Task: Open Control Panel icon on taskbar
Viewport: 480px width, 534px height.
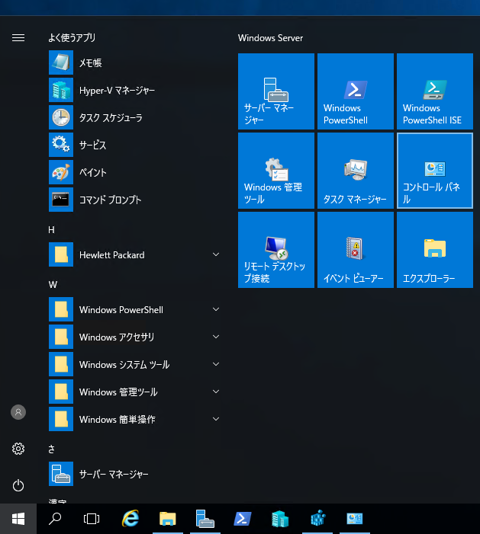Action: pyautogui.click(x=355, y=519)
